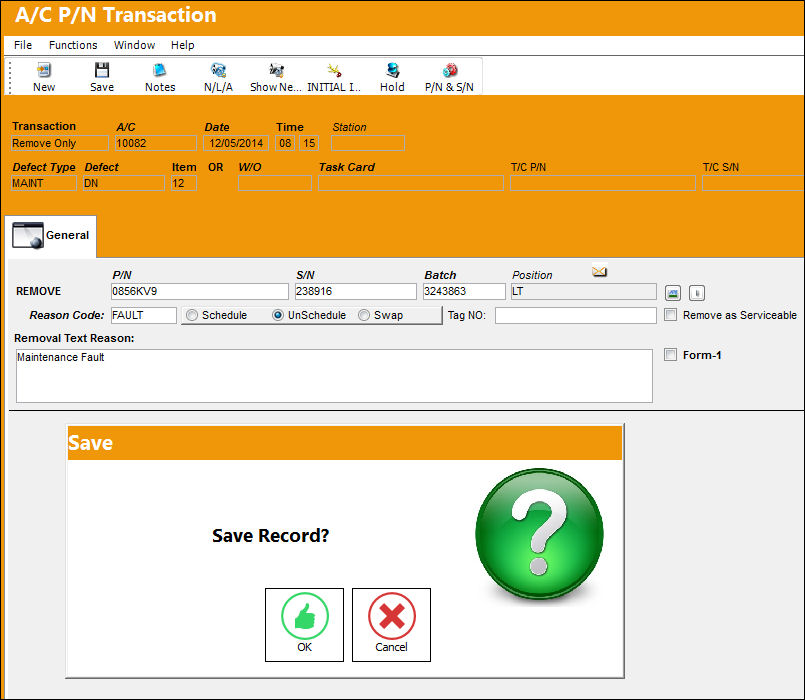Check the Remove as Serviceable checkbox
The width and height of the screenshot is (805, 700).
tap(670, 315)
